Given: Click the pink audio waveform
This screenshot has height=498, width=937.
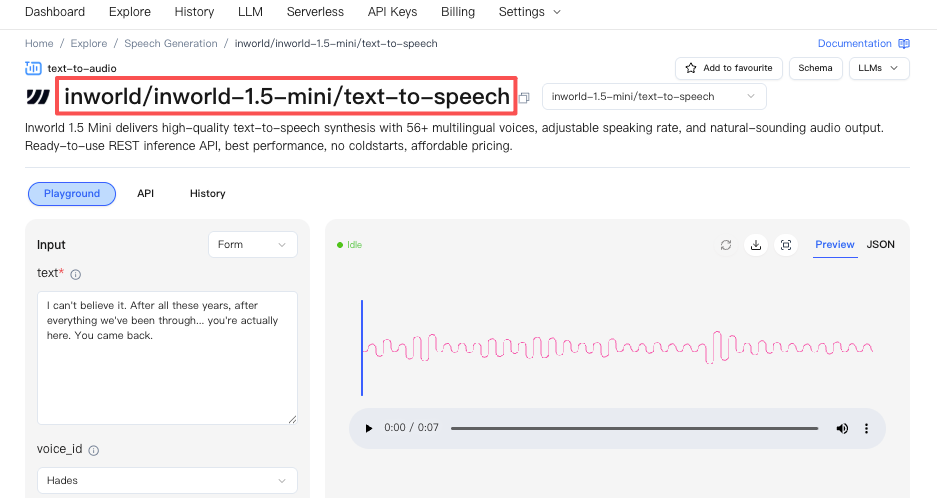Looking at the screenshot, I should 618,347.
